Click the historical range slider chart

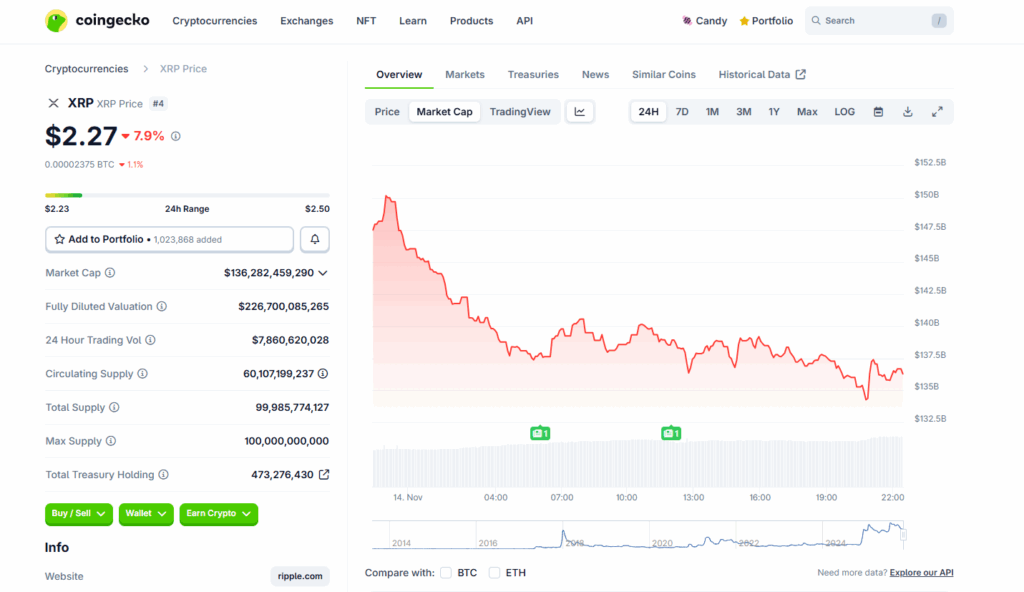(637, 535)
